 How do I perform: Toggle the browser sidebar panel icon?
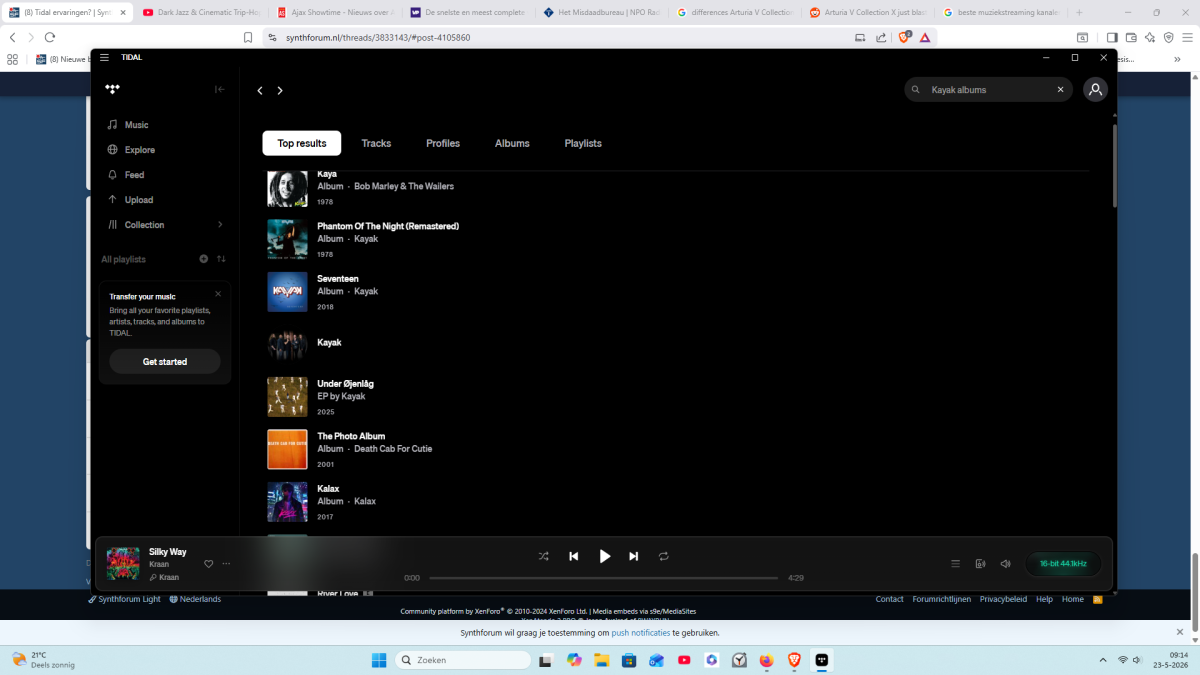click(x=1112, y=37)
